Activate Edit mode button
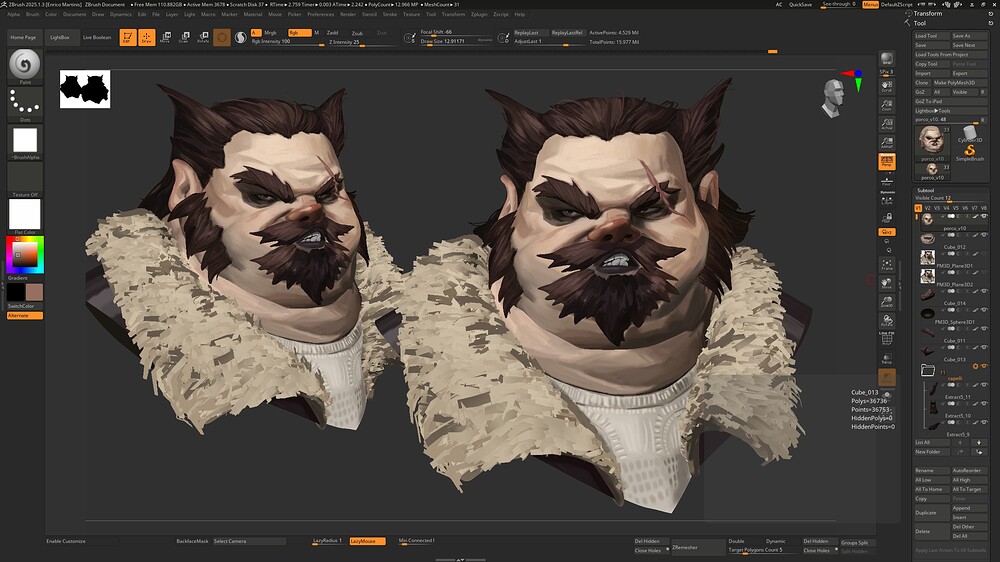 coord(128,37)
